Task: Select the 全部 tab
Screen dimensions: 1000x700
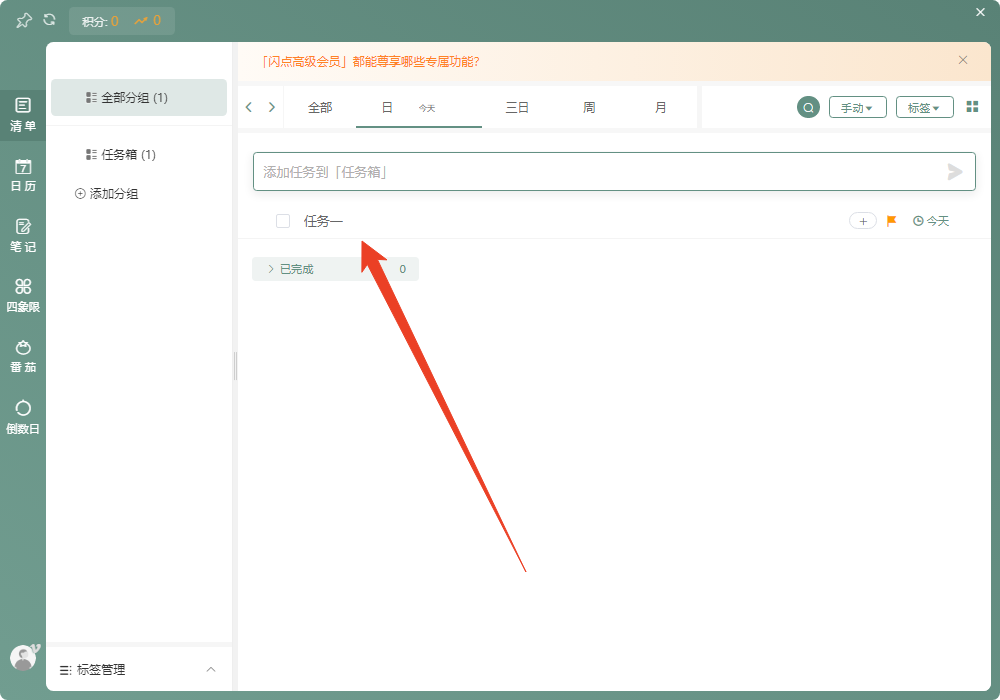Action: (320, 107)
